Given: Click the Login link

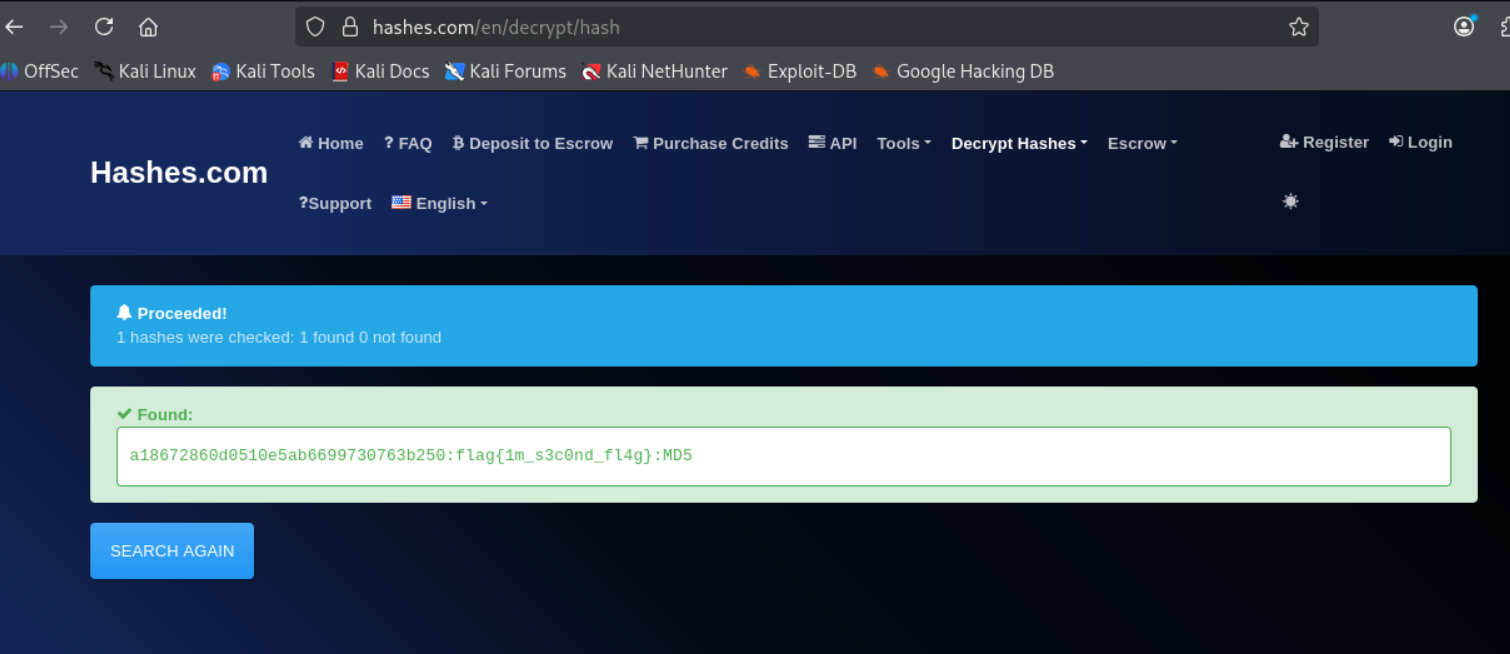Looking at the screenshot, I should coord(1421,142).
